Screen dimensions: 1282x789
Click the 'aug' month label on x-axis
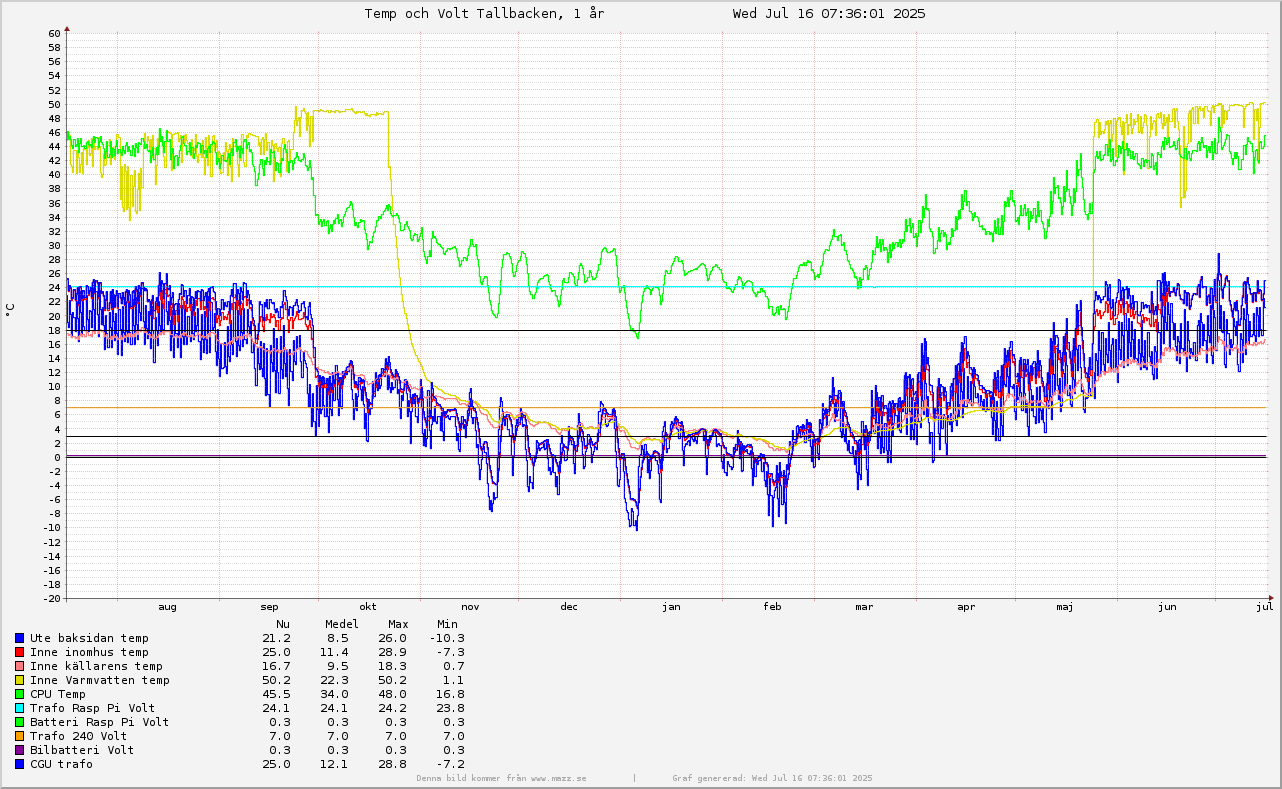168,607
